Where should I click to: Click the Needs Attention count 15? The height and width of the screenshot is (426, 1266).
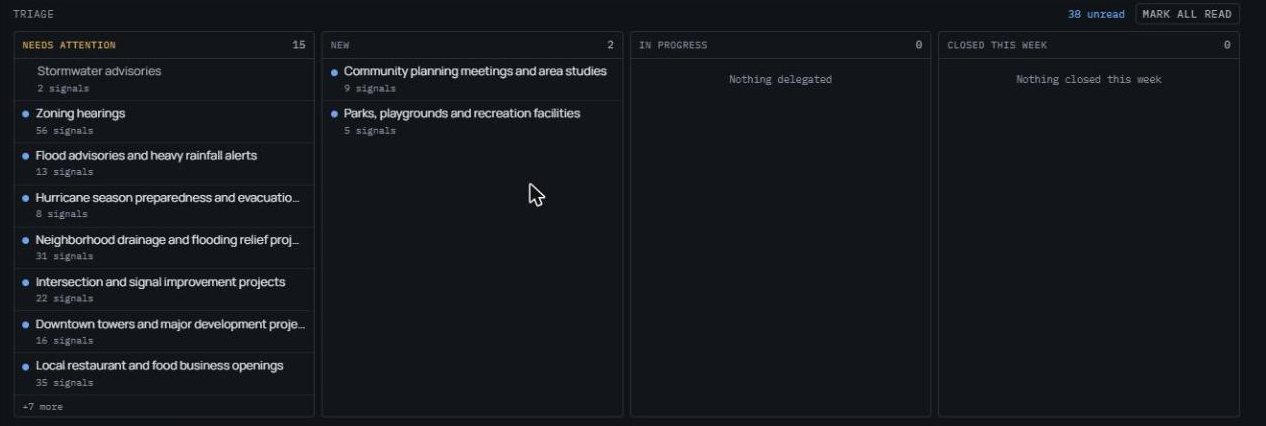coord(299,45)
